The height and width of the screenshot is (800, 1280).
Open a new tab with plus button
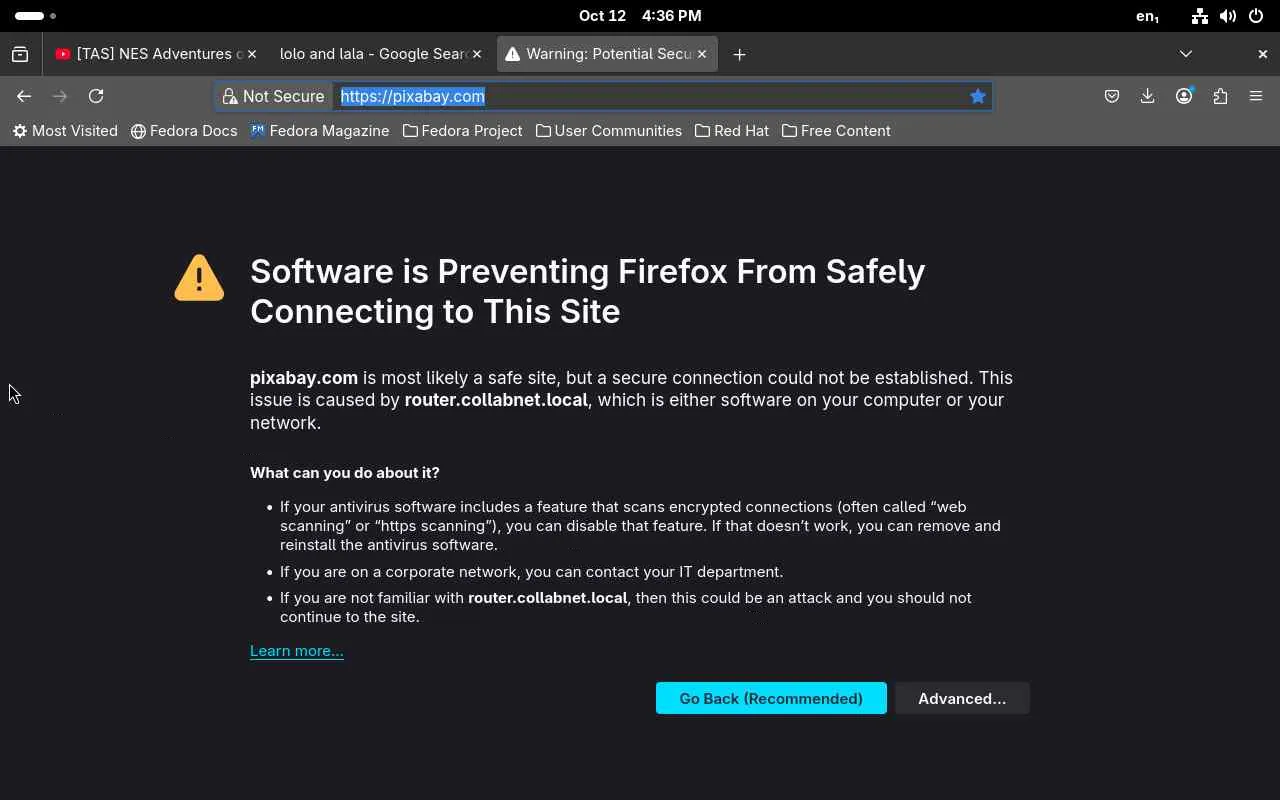(x=739, y=54)
